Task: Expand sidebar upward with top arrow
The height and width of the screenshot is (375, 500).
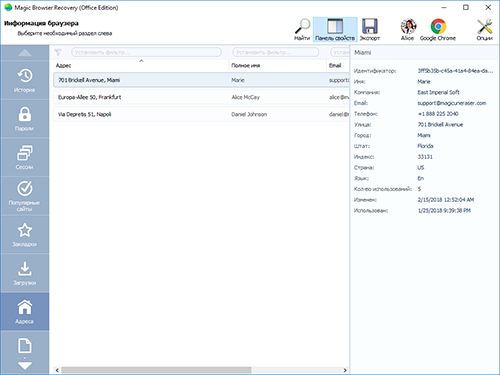Action: (25, 53)
